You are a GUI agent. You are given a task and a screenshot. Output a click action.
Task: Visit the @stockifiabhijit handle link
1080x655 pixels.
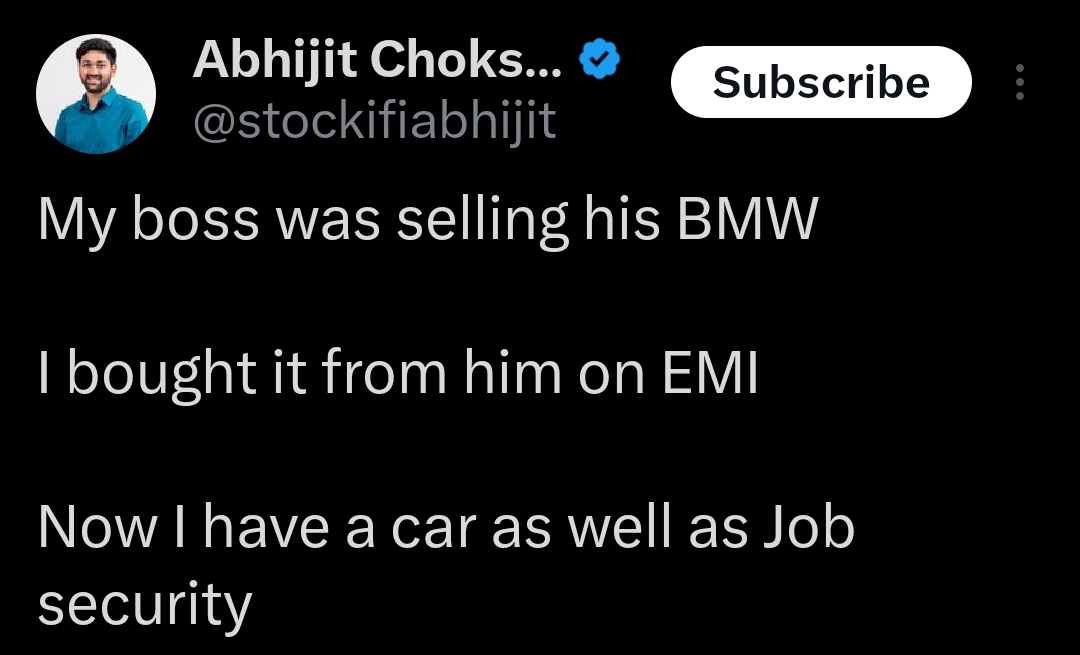pyautogui.click(x=373, y=122)
